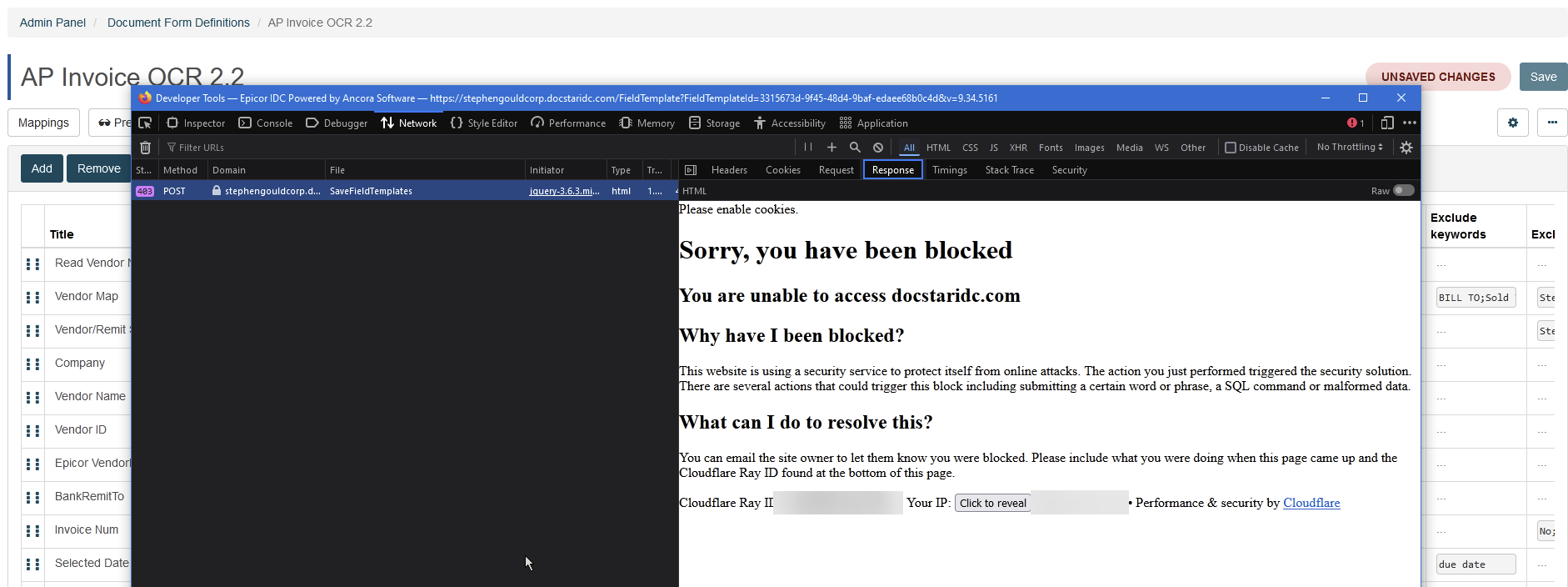Screen dimensions: 1568x587
Task: Activate the element picker icon in DevTools
Action: coord(145,123)
